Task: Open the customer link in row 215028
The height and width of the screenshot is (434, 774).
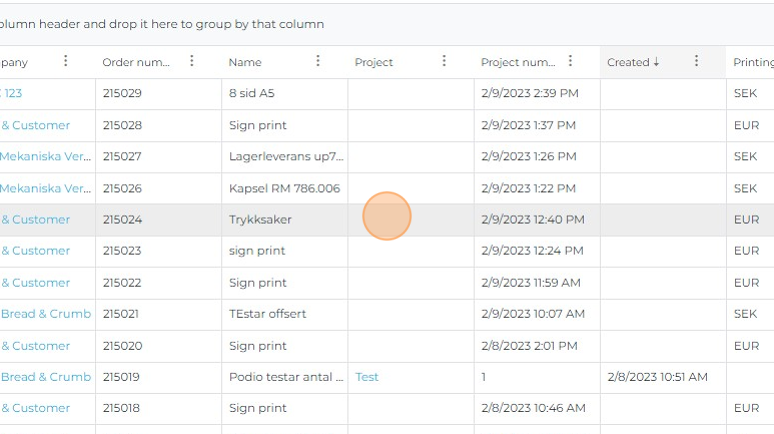Action: tap(36, 125)
